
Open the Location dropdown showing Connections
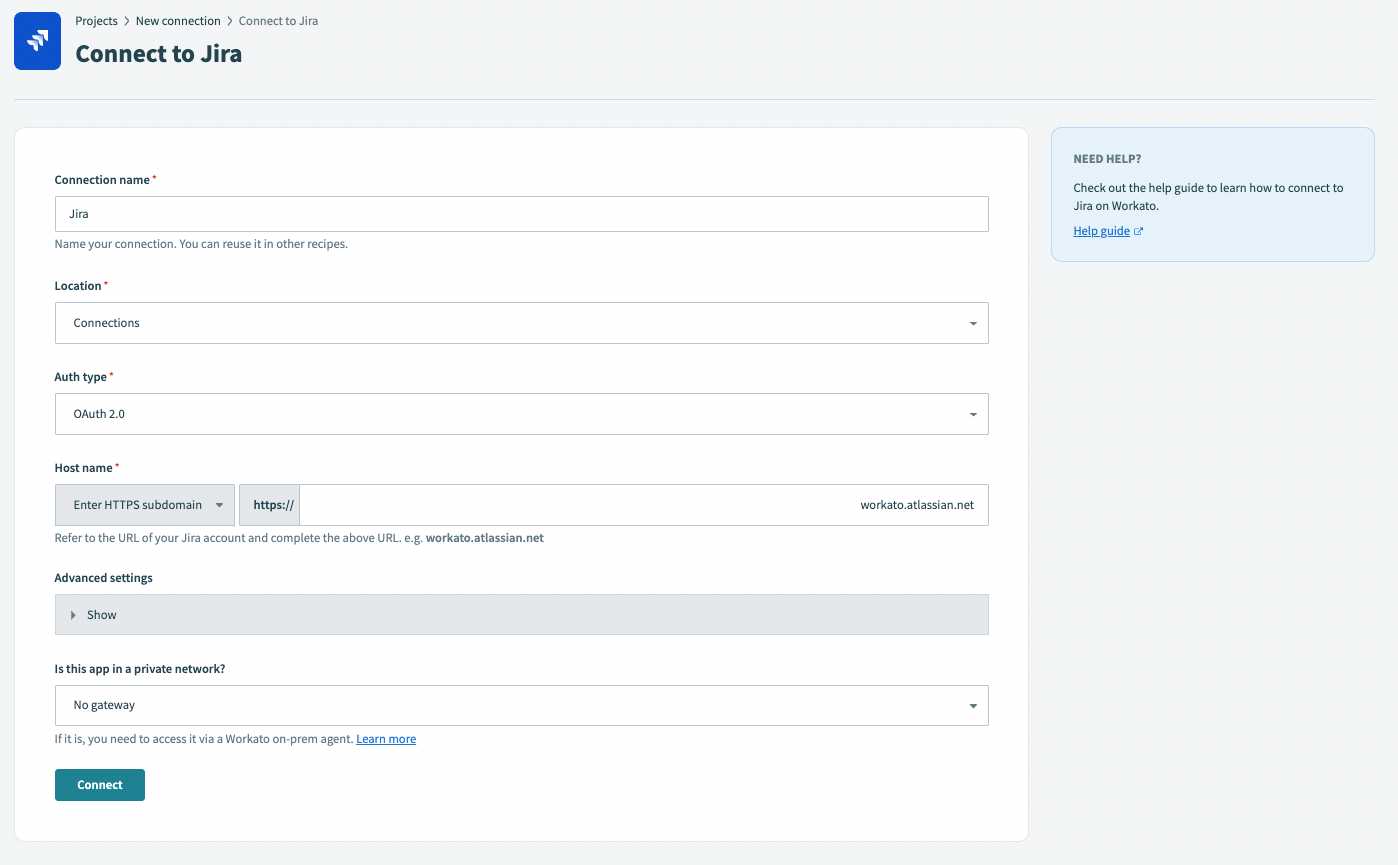520,322
